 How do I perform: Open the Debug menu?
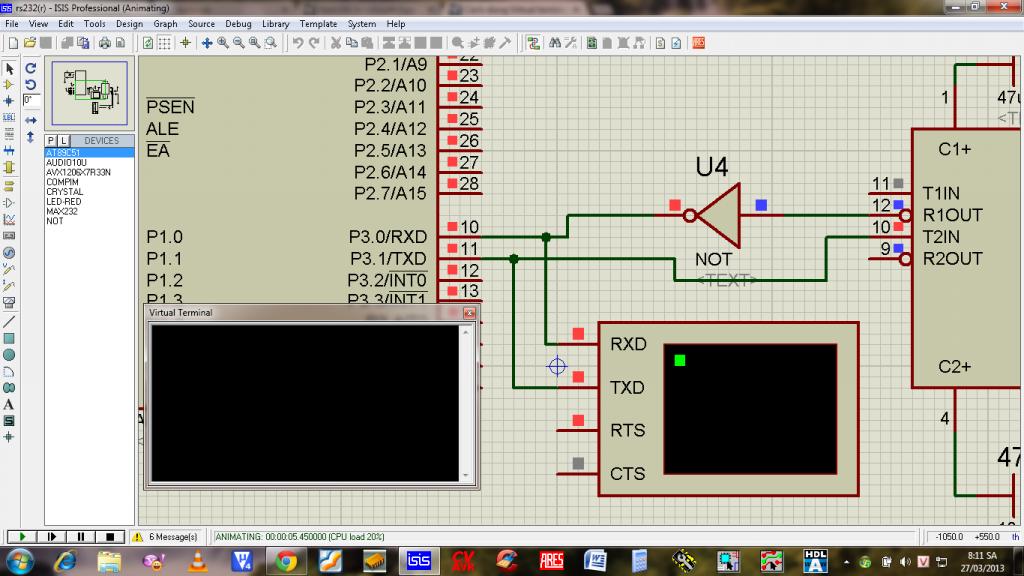pos(238,23)
